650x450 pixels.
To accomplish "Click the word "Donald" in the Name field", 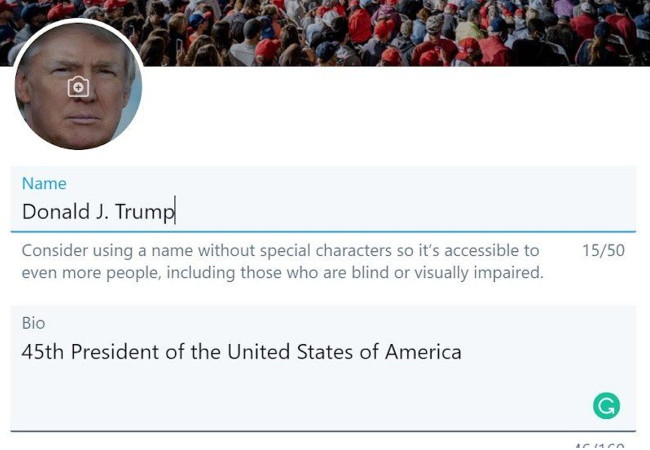I will (x=56, y=211).
